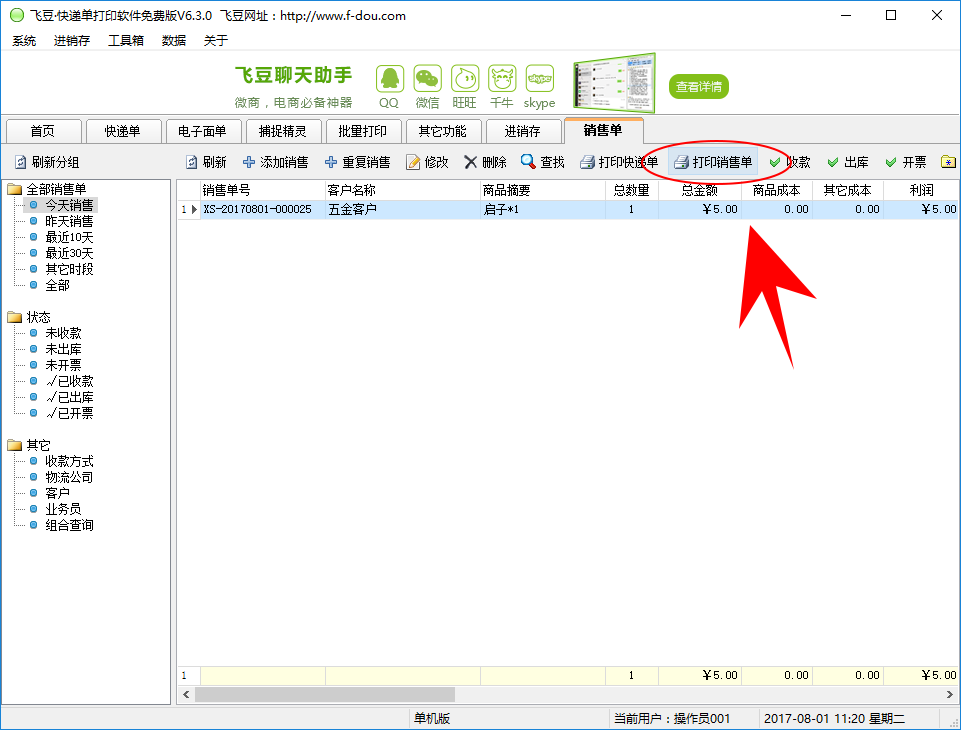
Task: Click 销售单号 column header
Action: pos(262,191)
